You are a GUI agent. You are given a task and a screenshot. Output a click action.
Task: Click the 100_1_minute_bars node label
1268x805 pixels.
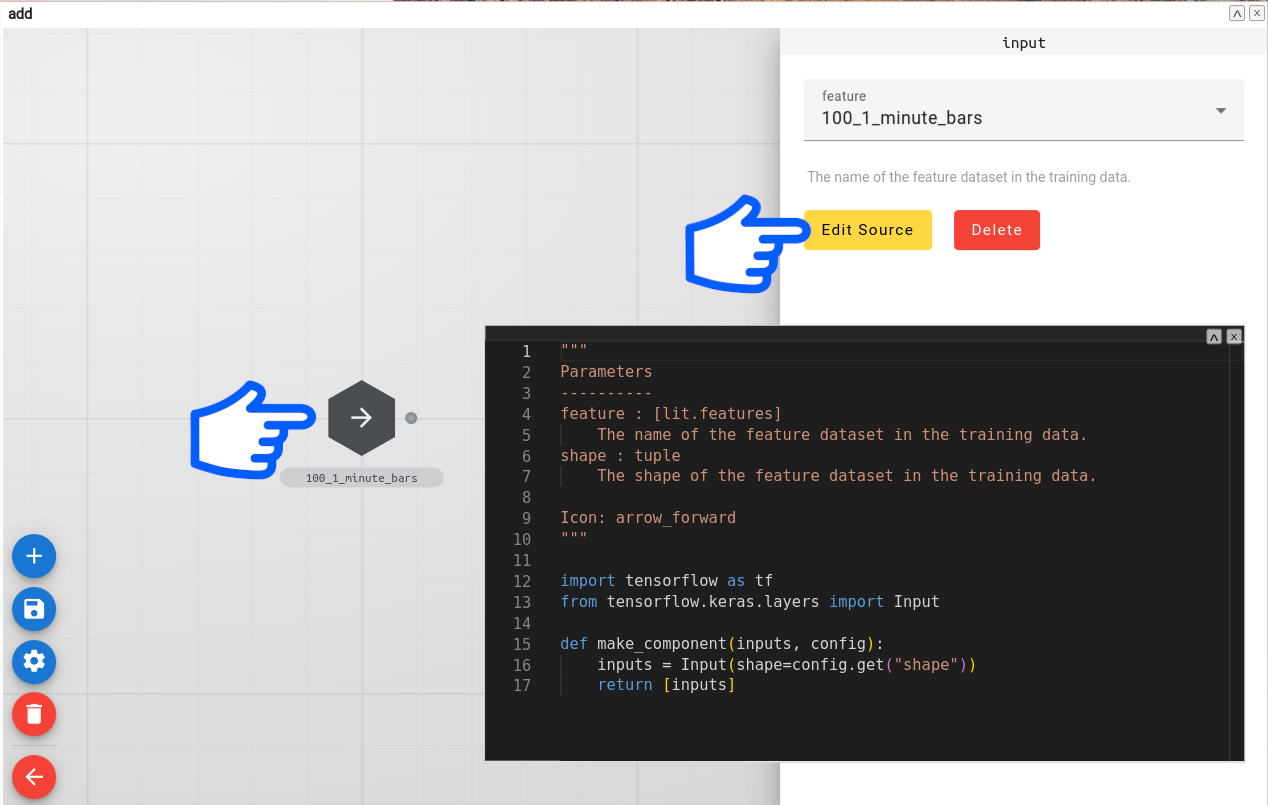tap(361, 477)
